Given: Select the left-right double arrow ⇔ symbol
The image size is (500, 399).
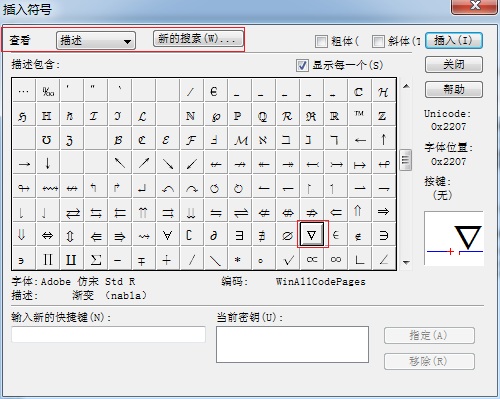Looking at the screenshot, I should pos(48,235).
